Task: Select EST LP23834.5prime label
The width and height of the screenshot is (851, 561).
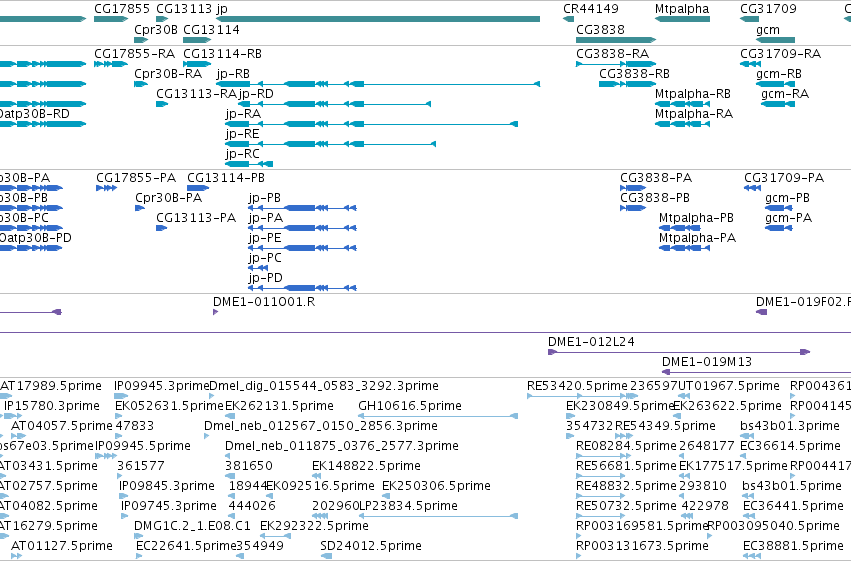Action: pyautogui.click(x=408, y=506)
